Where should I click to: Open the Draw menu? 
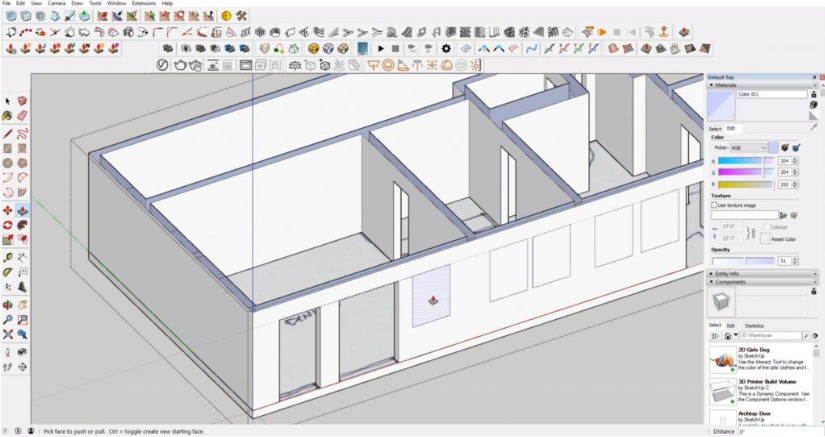(77, 3)
